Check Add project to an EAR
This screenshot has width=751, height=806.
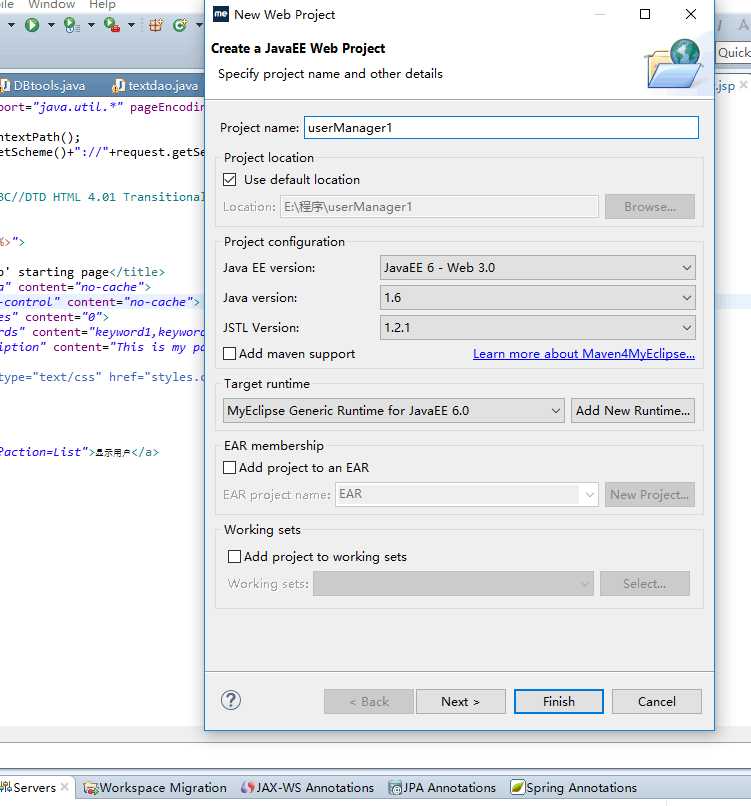click(x=230, y=467)
